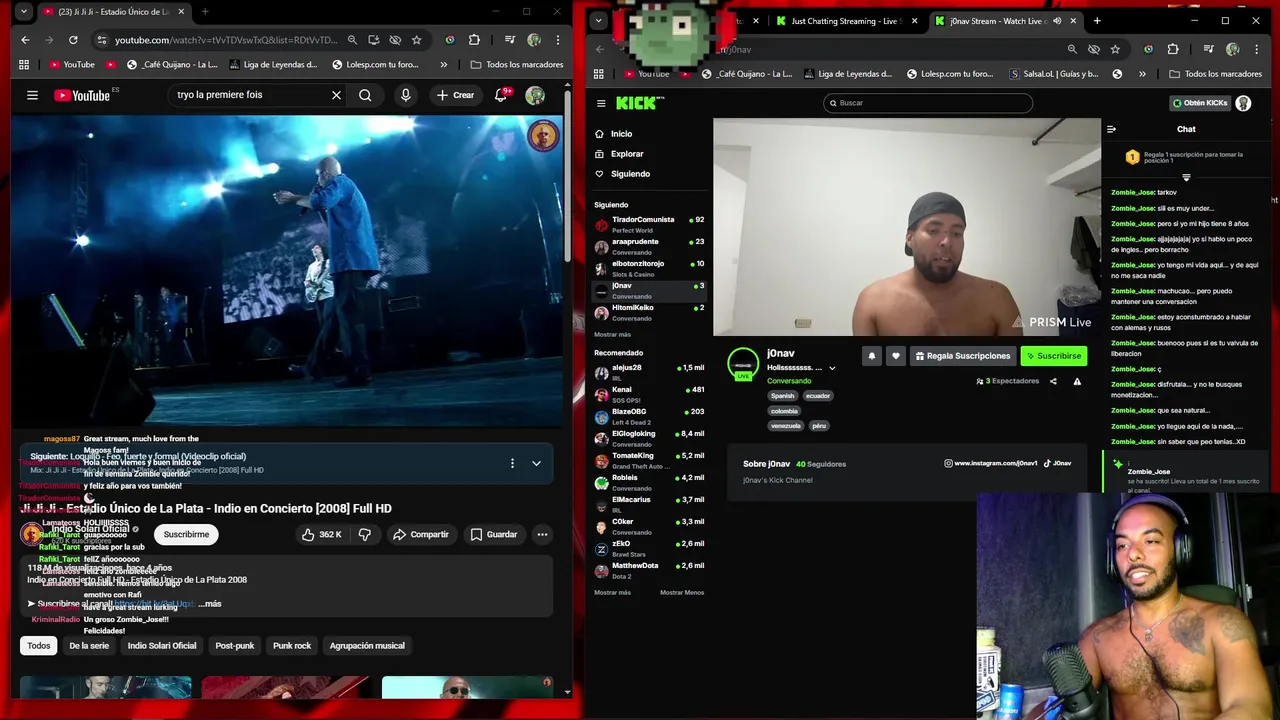1280x720 pixels.
Task: Click the Kick Buscar search field
Action: [928, 103]
